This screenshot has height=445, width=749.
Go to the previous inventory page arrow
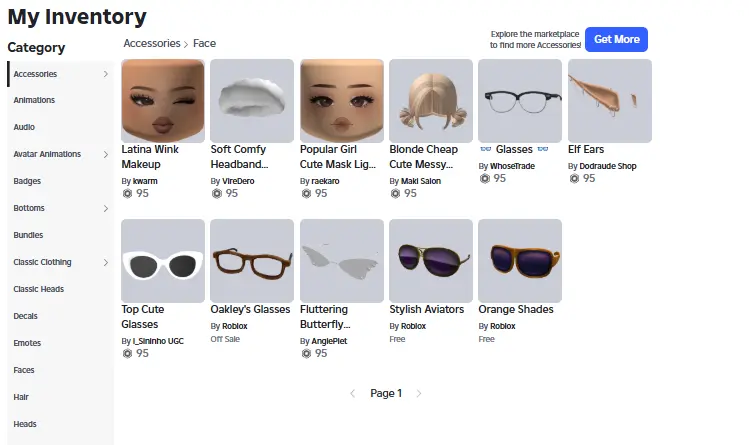353,393
